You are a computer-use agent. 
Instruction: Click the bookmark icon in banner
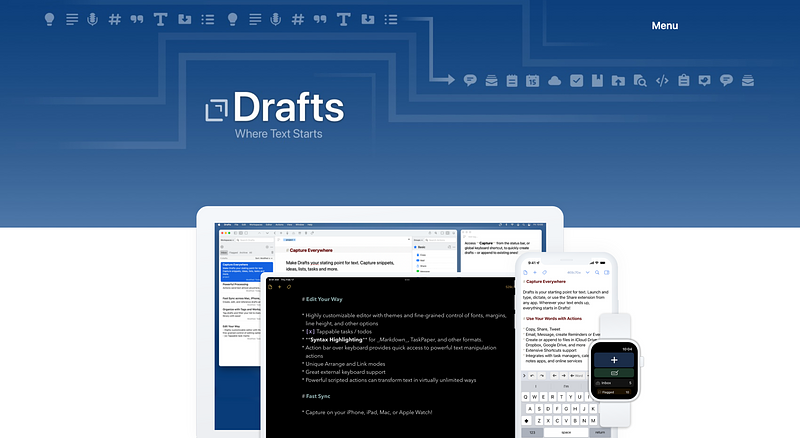tap(597, 81)
